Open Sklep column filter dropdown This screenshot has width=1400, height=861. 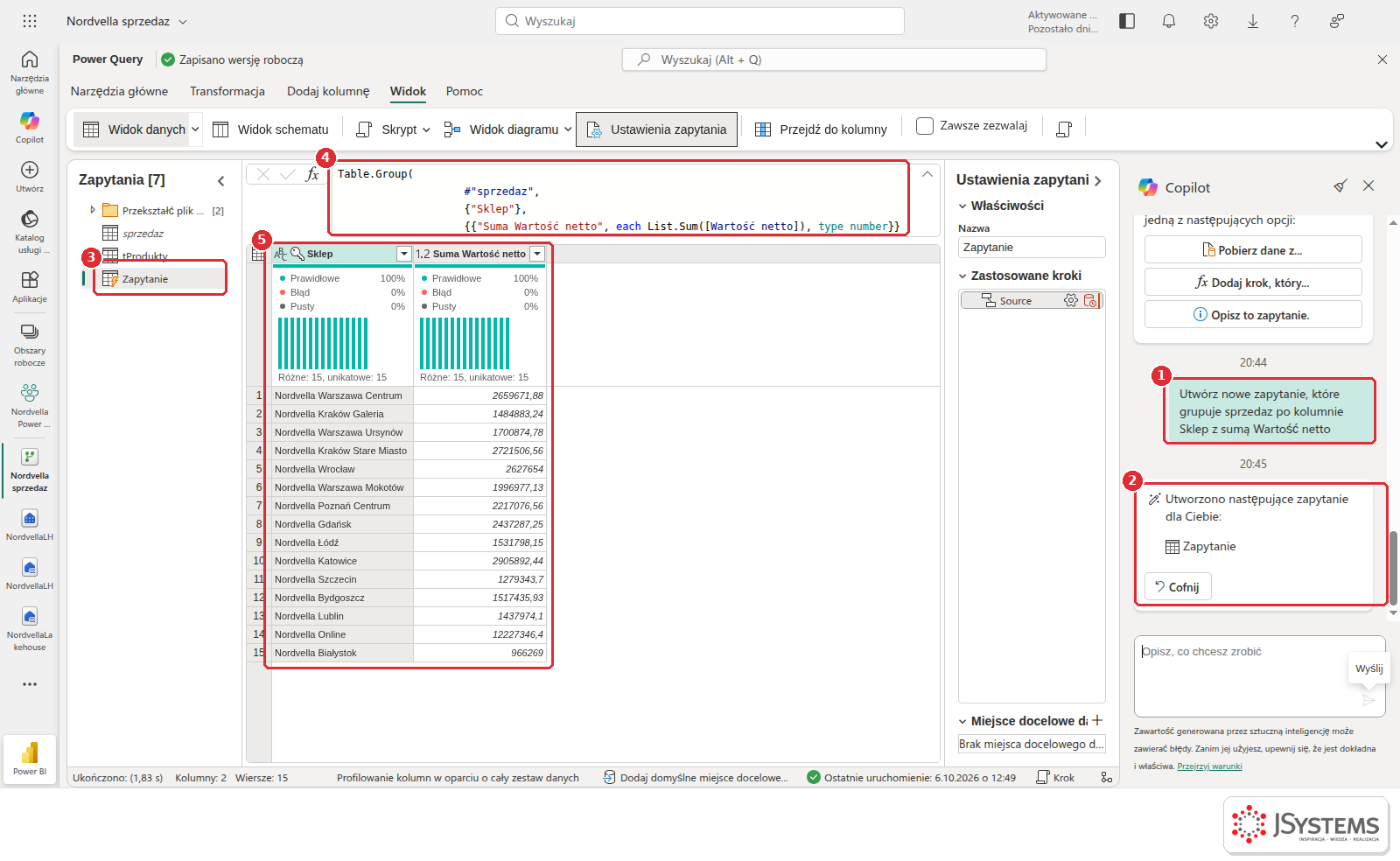(403, 254)
